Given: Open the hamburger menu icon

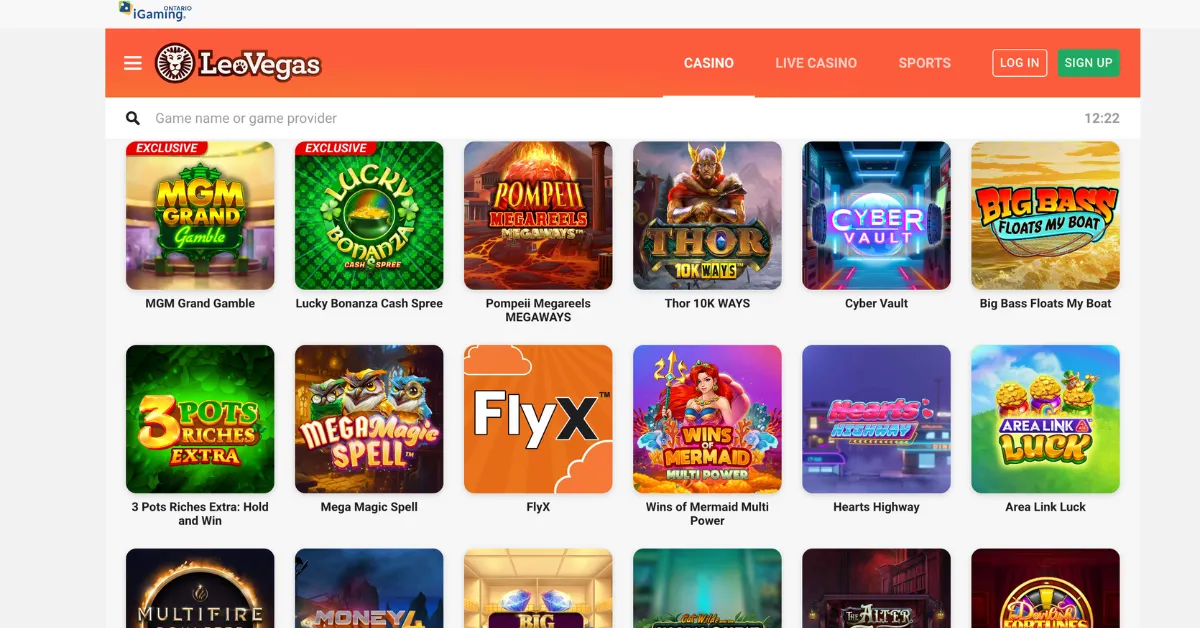Looking at the screenshot, I should 133,63.
